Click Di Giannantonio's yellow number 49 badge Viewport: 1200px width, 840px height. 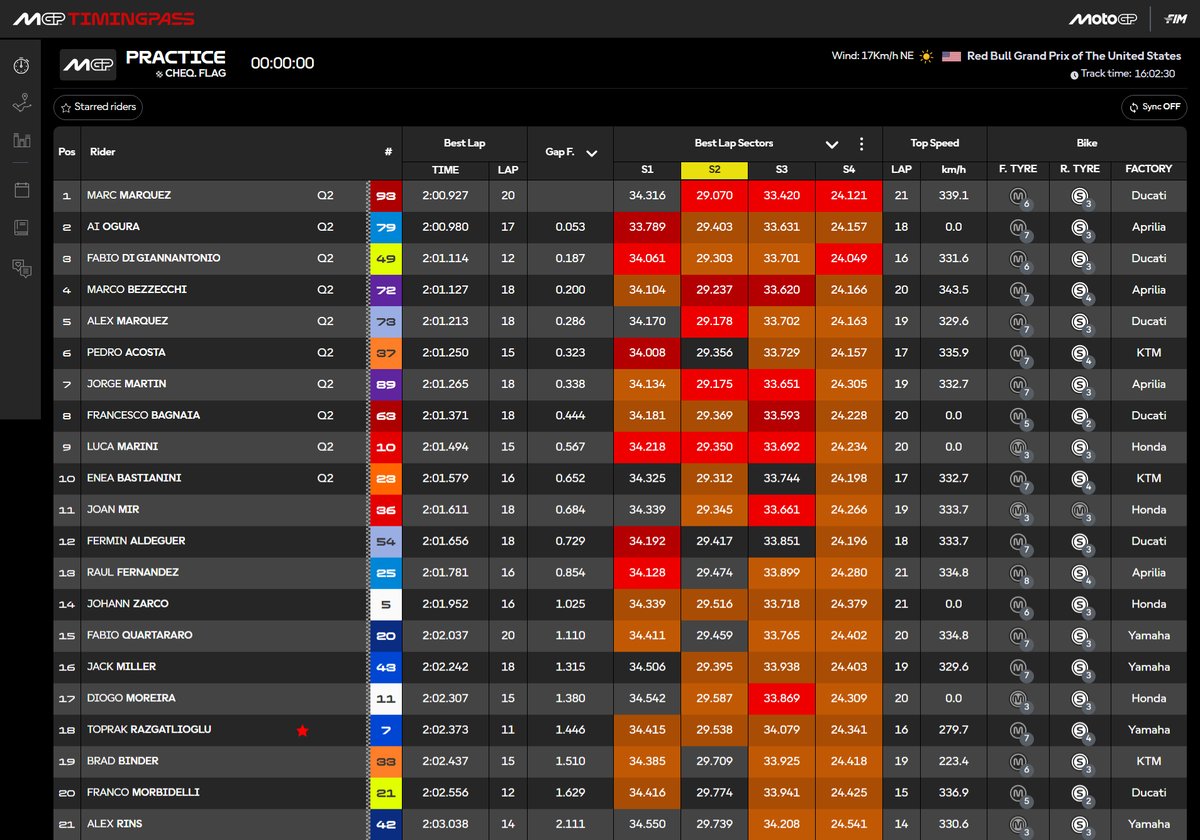[x=385, y=258]
